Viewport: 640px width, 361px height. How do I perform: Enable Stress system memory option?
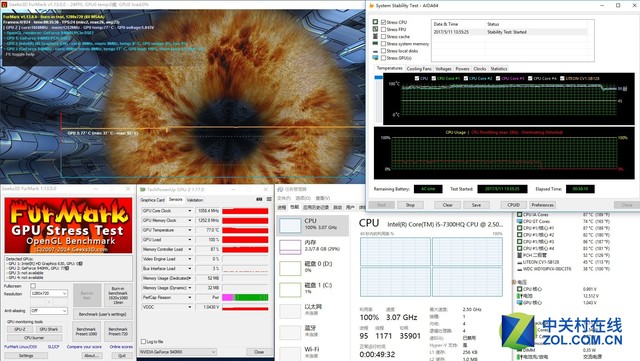pyautogui.click(x=383, y=44)
